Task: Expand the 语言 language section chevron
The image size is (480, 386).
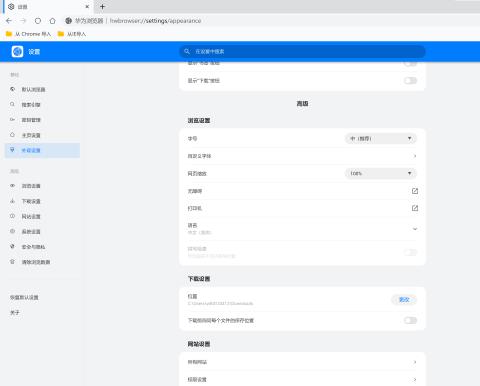Action: (x=415, y=229)
